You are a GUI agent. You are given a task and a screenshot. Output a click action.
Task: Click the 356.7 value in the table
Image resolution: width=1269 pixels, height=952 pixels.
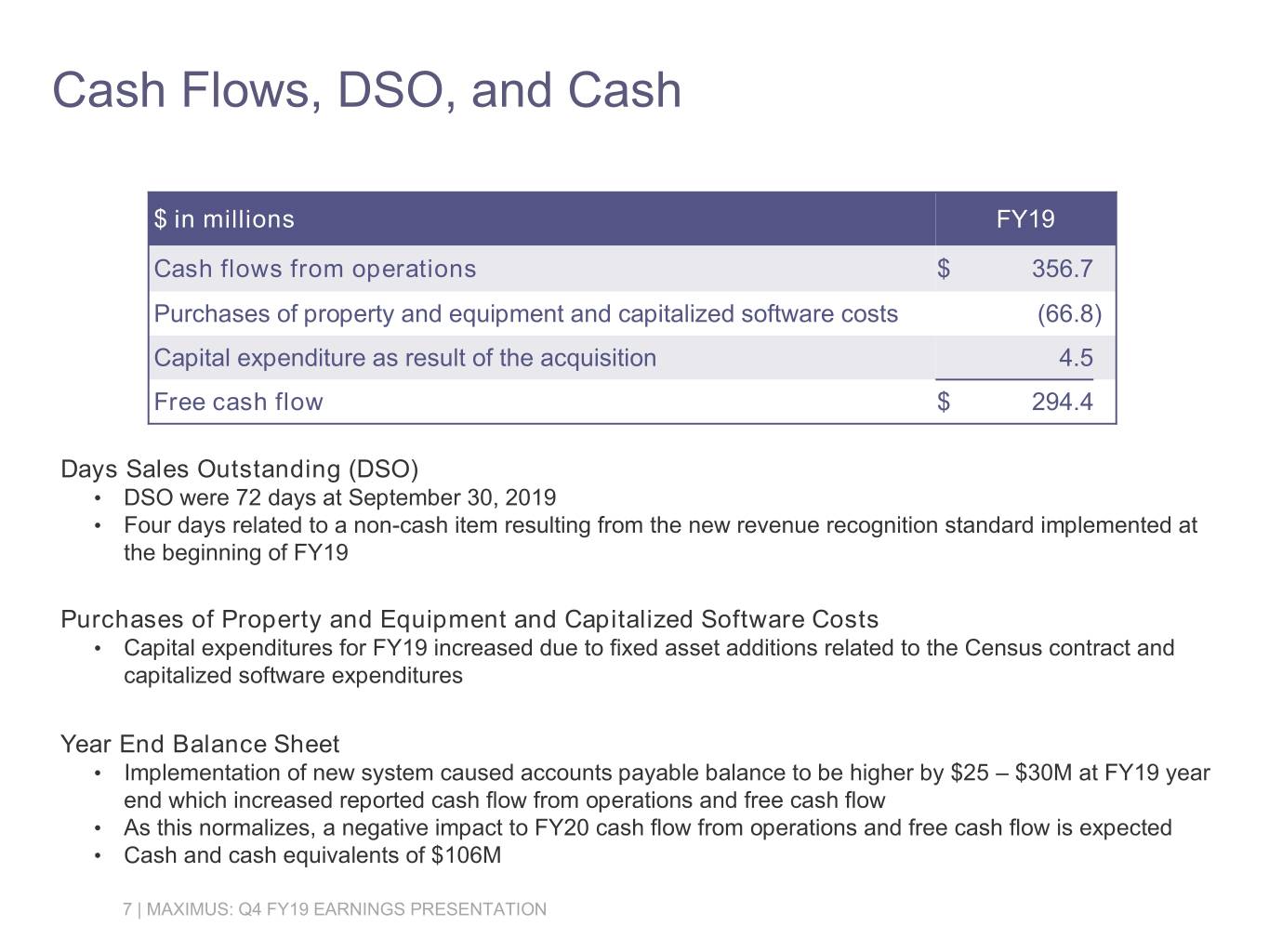point(1062,269)
